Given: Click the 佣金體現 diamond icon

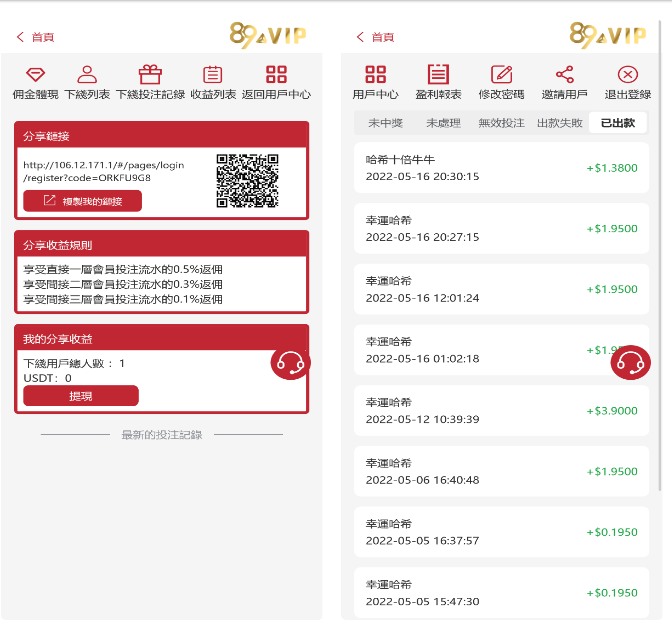Looking at the screenshot, I should pyautogui.click(x=35, y=75).
